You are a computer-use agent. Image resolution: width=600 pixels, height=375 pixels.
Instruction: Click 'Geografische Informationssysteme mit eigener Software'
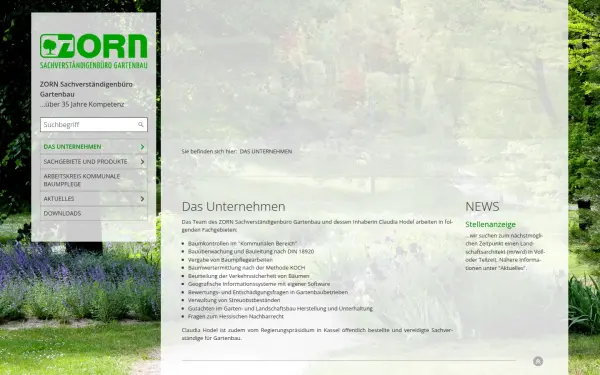coord(259,284)
